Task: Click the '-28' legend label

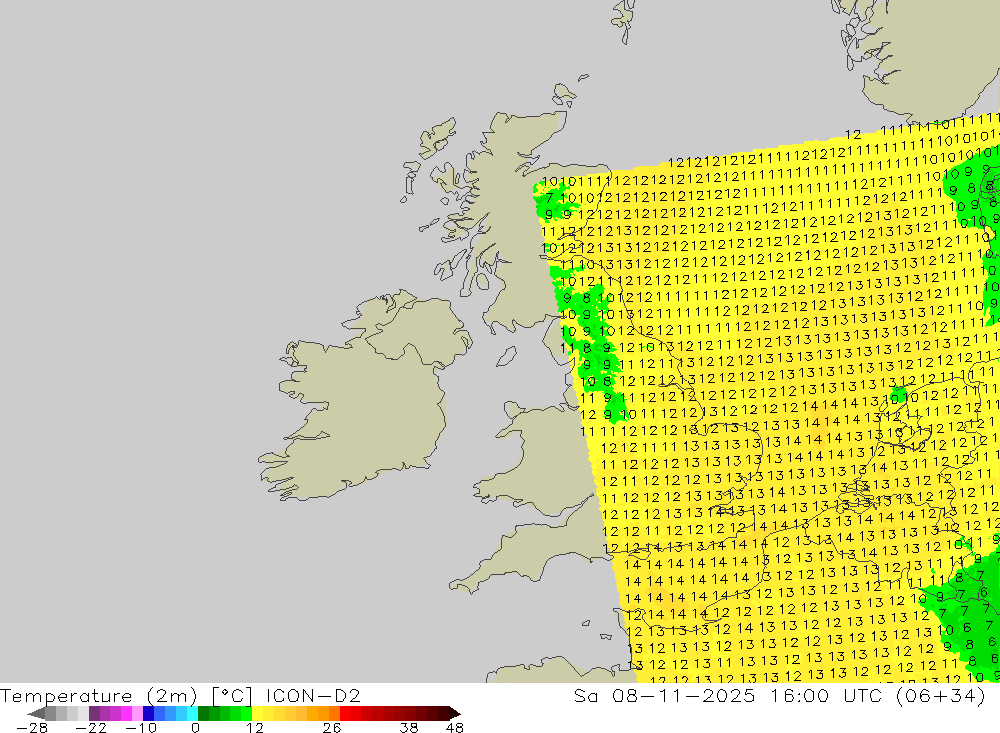Action: pos(32,728)
